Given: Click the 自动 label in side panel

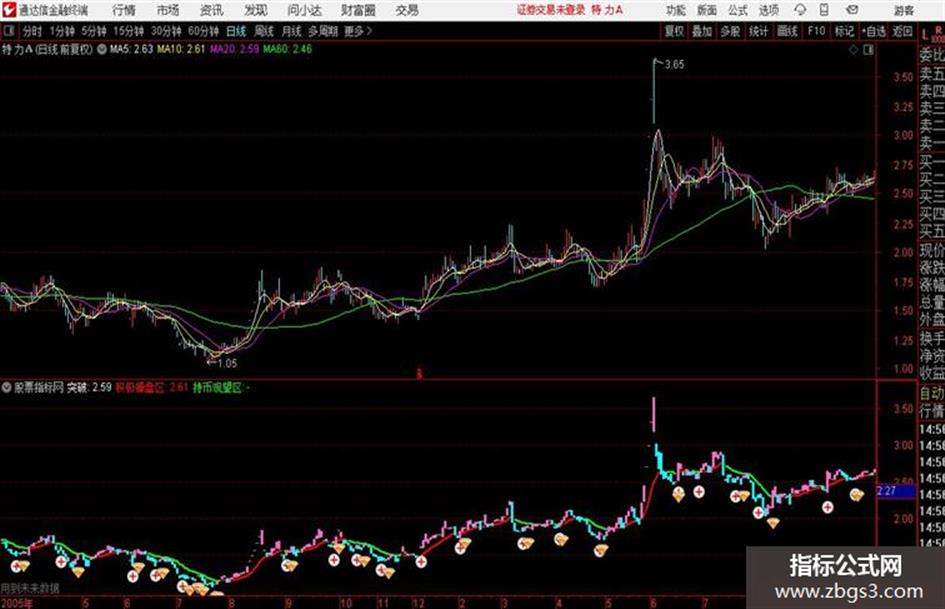Looking at the screenshot, I should pyautogui.click(x=932, y=394).
